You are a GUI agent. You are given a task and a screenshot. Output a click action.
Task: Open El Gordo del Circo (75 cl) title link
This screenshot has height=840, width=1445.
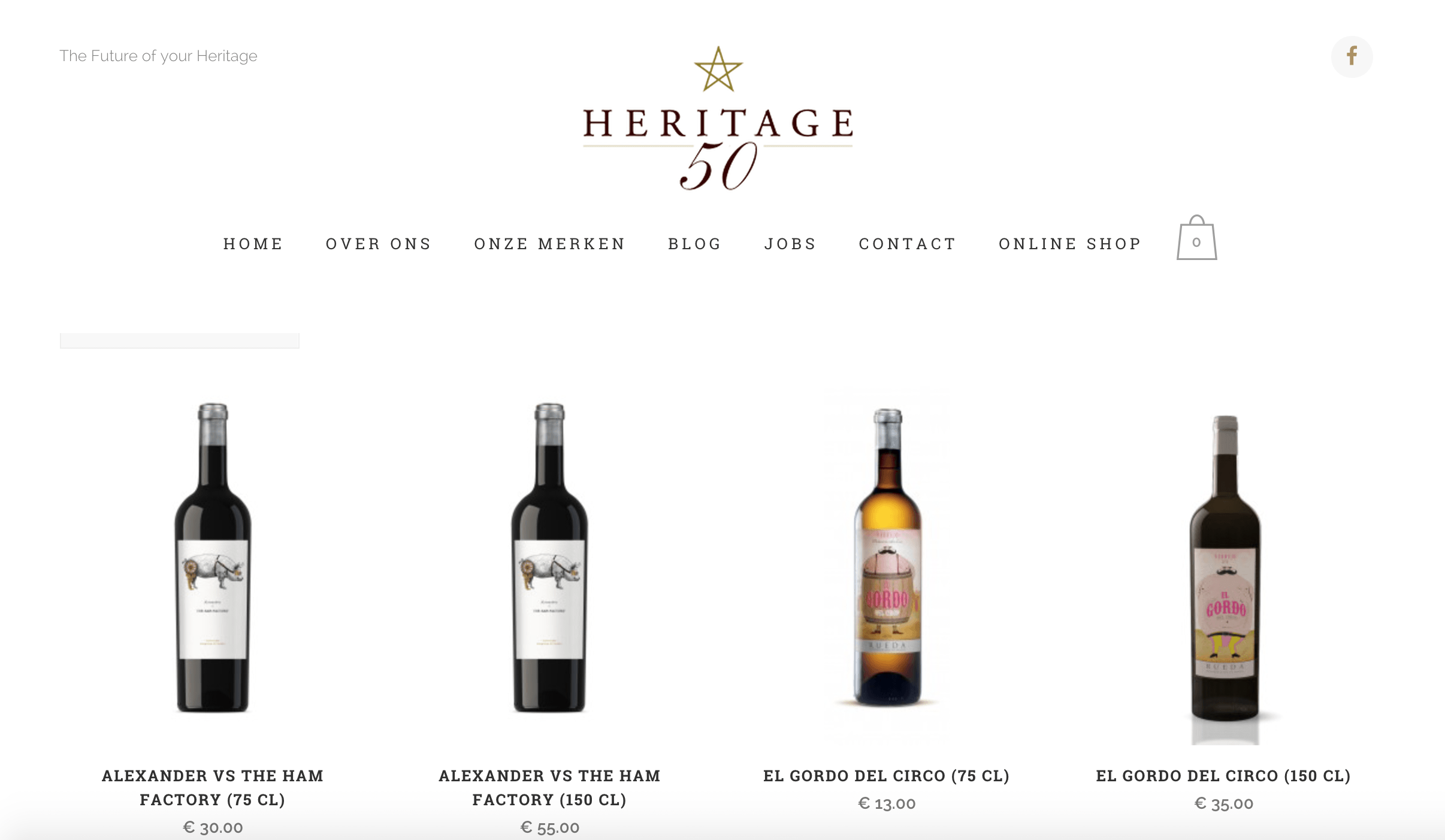887,776
